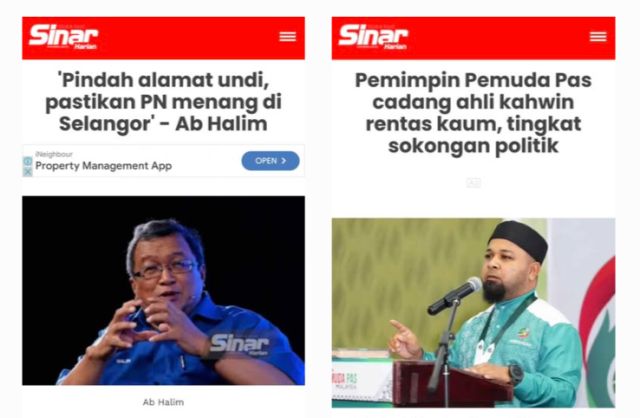Image resolution: width=640 pixels, height=418 pixels.
Task: View photo of Ab Halim in blue shirt
Action: (163, 291)
